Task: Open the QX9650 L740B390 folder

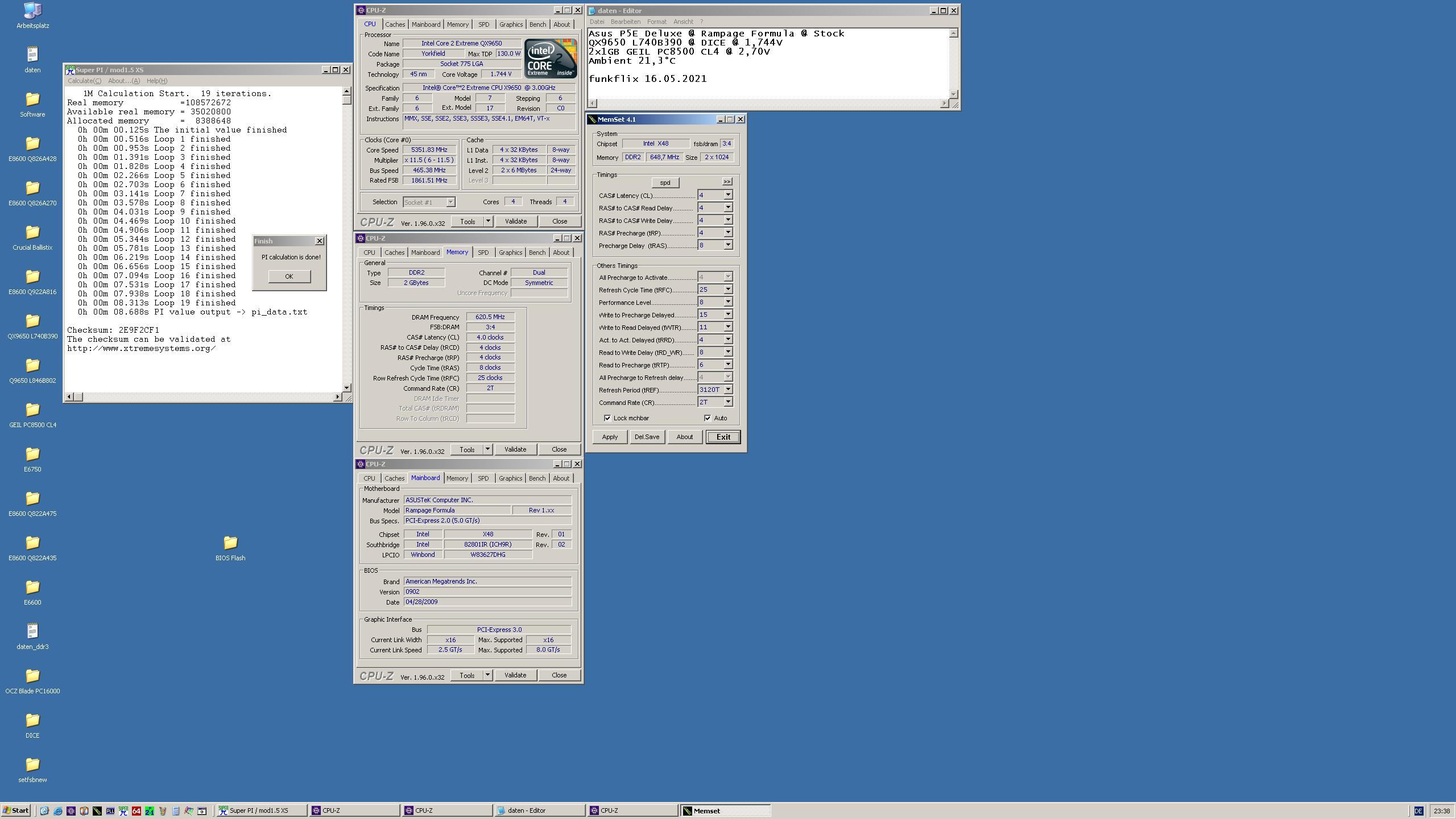Action: tap(32, 326)
